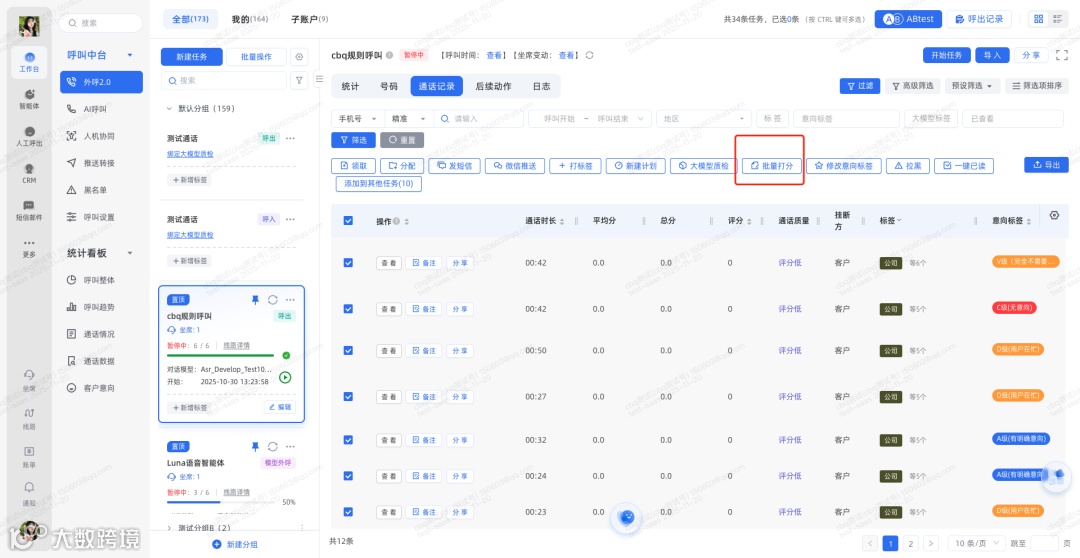This screenshot has width=1080, height=558.
Task: Uncheck the 00:32 duration row checkbox
Action: click(348, 440)
